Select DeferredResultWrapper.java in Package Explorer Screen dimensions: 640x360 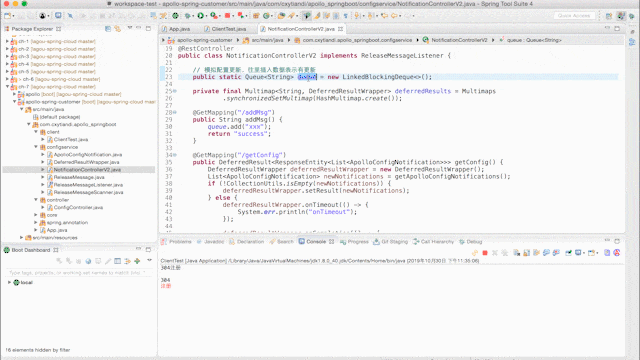pos(87,162)
